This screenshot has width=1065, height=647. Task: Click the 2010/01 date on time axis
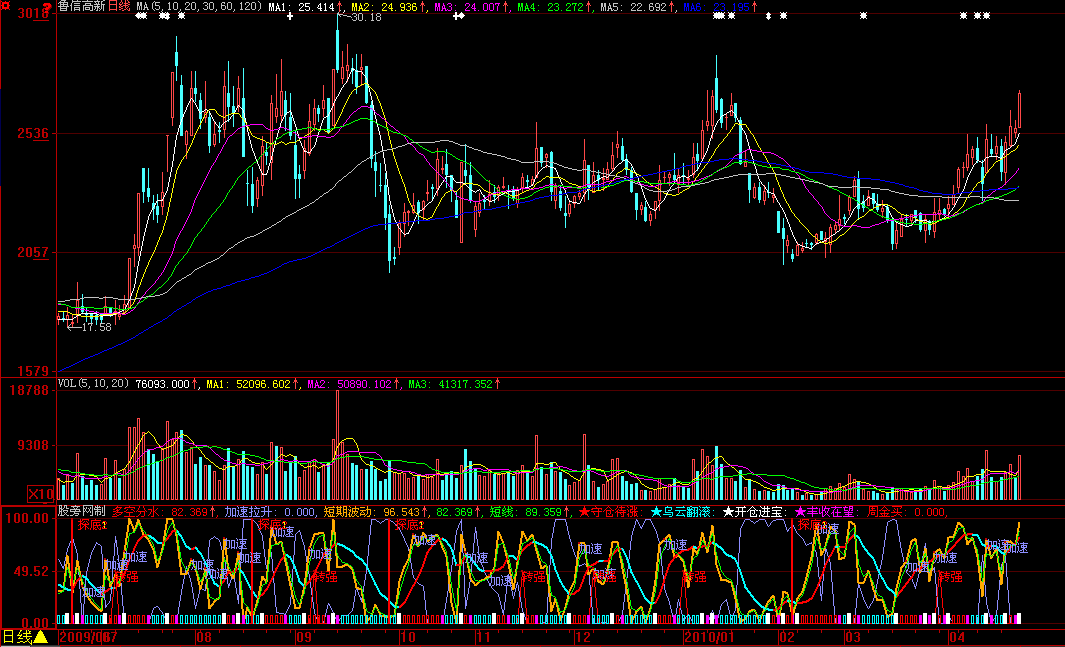[x=708, y=636]
